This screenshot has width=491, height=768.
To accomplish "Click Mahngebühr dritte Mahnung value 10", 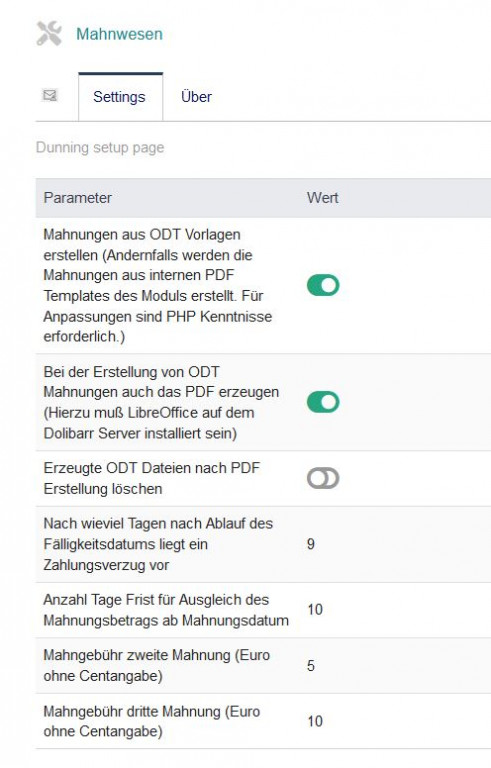I will pos(315,721).
